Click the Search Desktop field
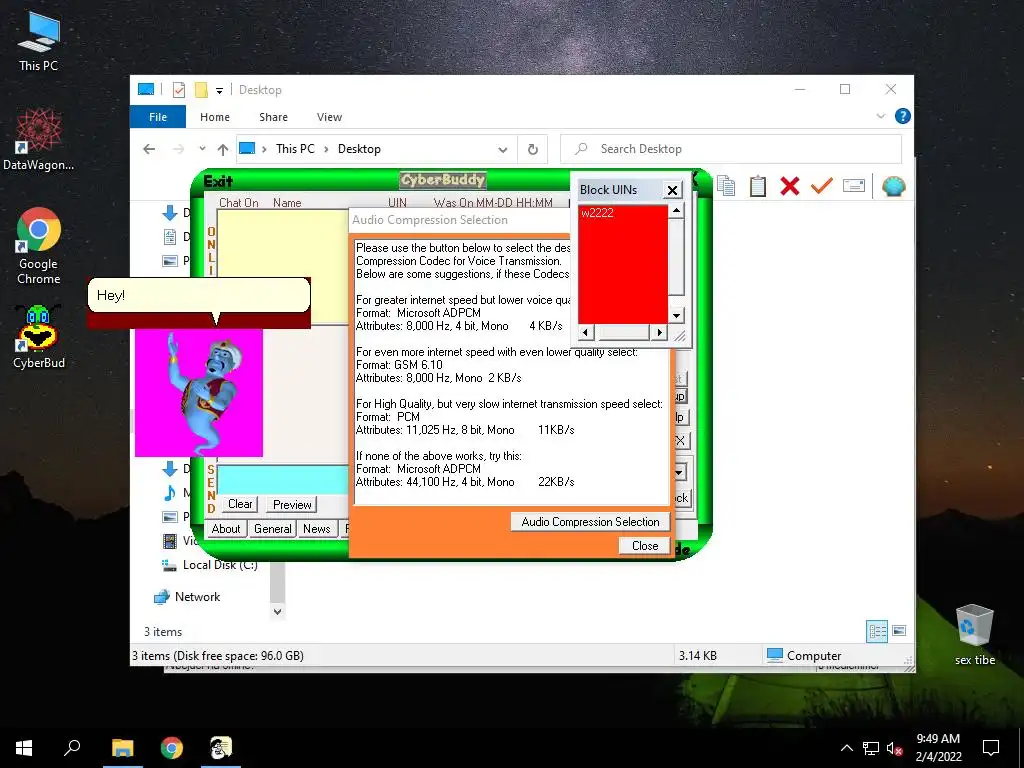 click(731, 149)
